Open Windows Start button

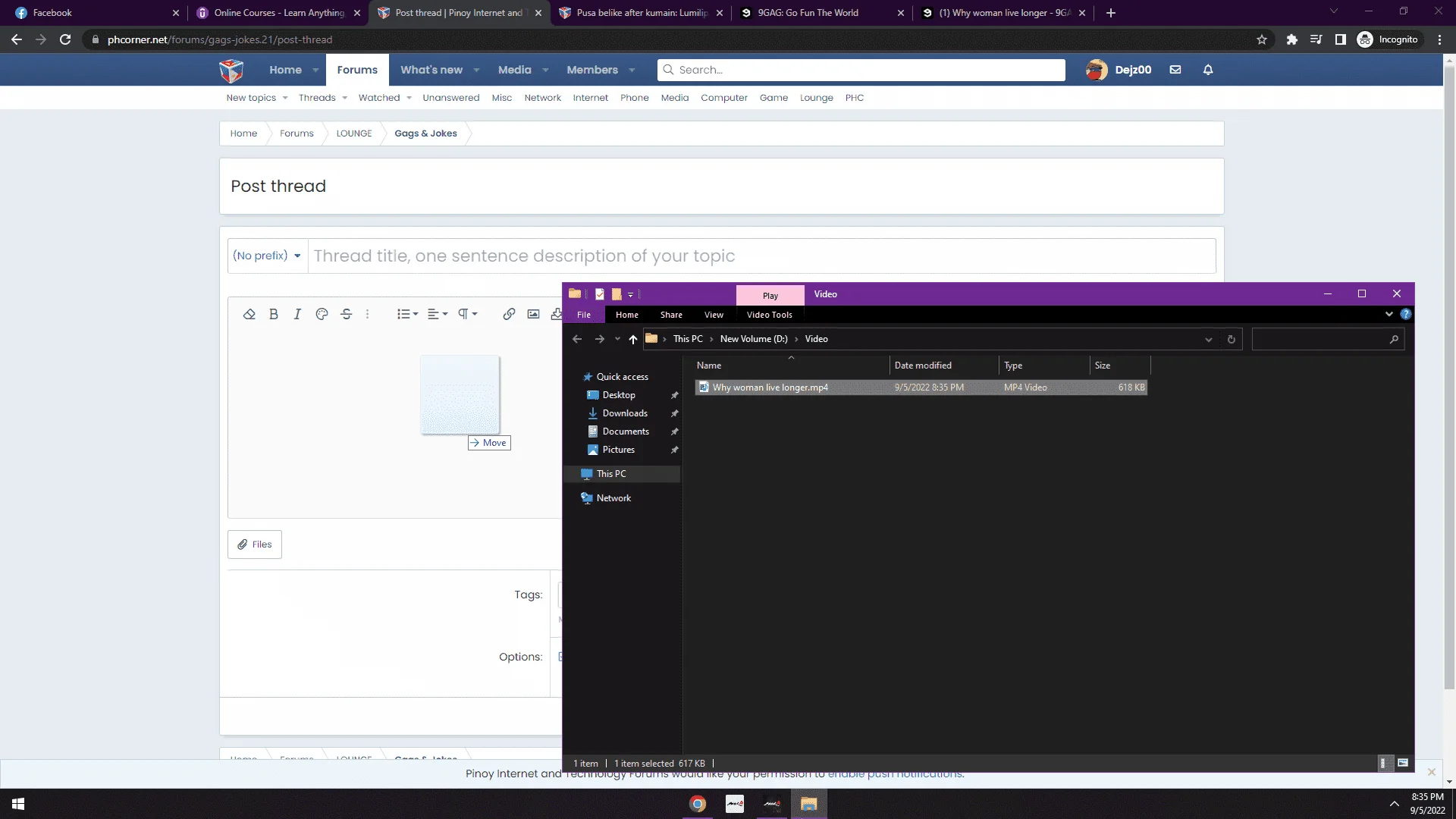18,804
